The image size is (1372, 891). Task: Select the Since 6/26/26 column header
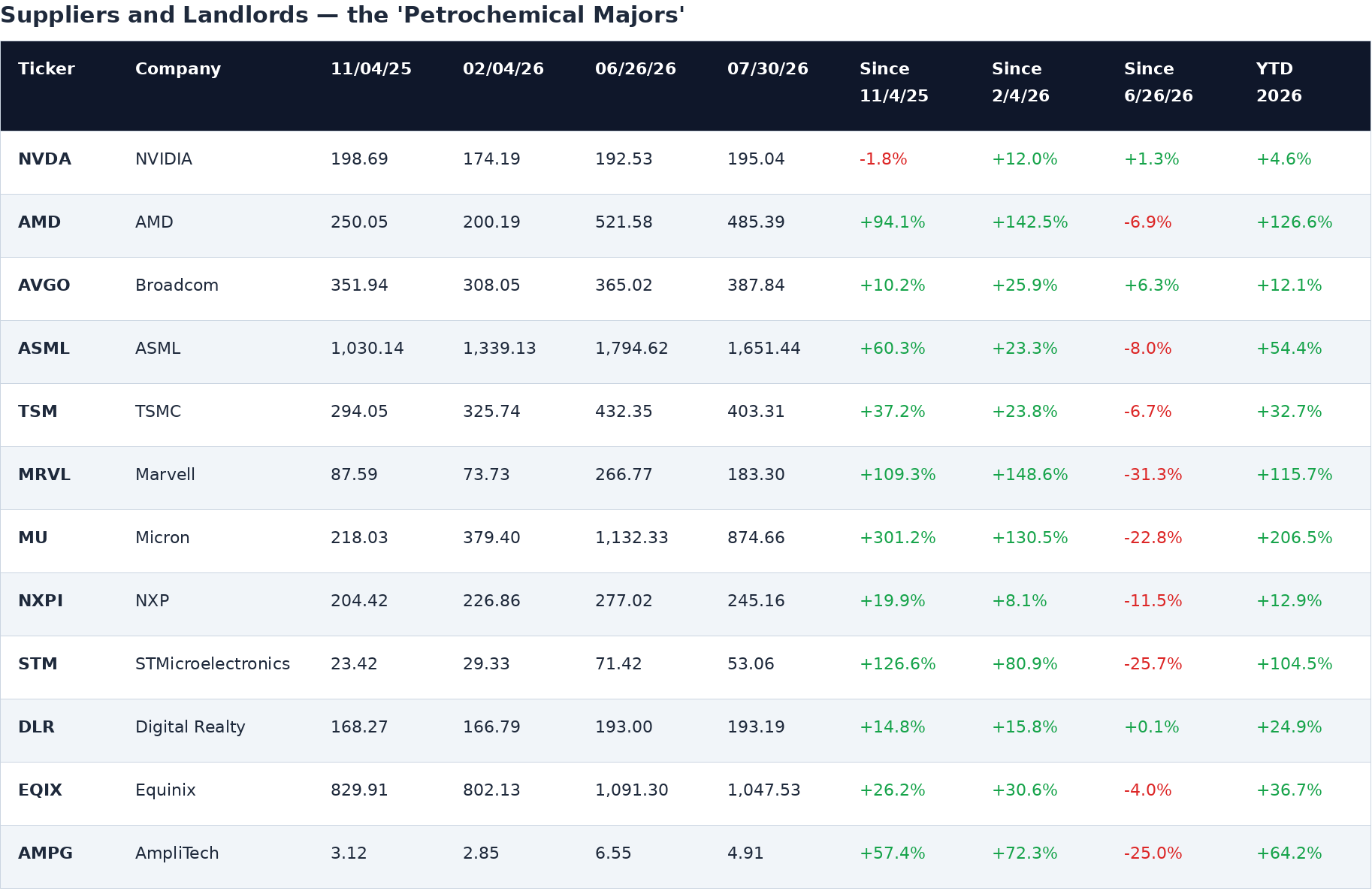[1159, 83]
